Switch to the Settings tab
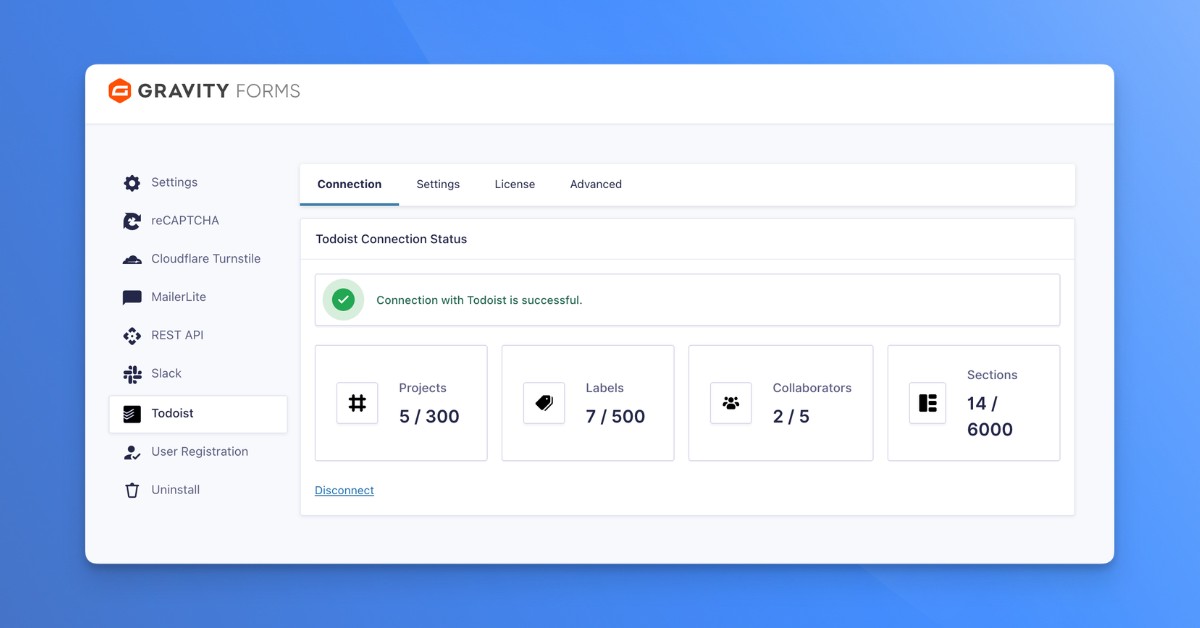This screenshot has height=628, width=1200. [x=438, y=184]
